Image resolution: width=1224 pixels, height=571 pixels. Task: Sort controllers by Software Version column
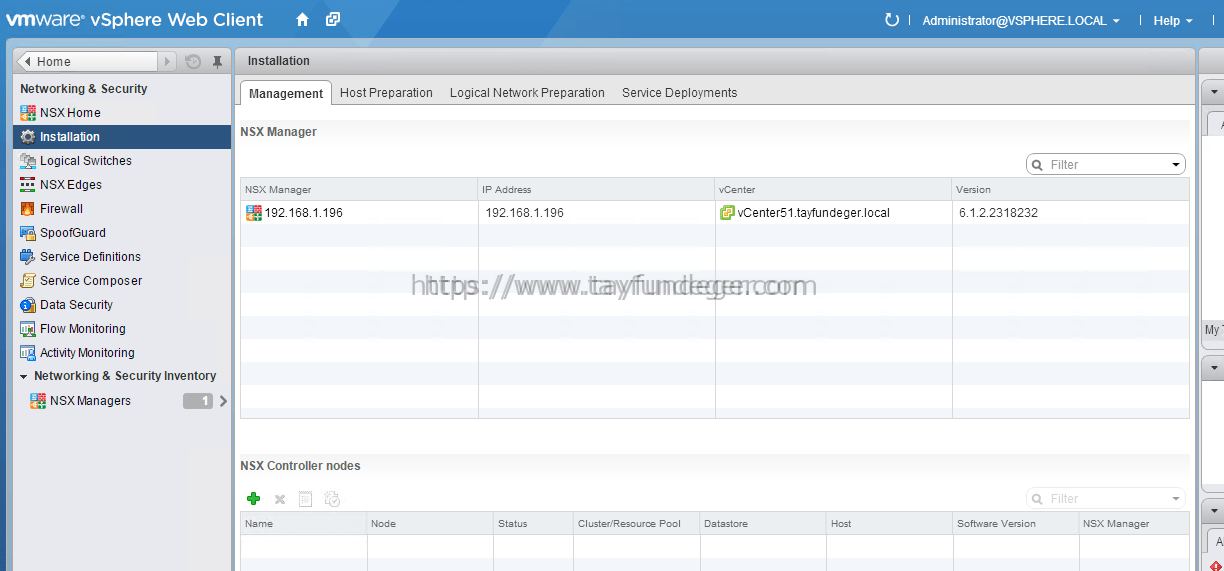[1016, 524]
